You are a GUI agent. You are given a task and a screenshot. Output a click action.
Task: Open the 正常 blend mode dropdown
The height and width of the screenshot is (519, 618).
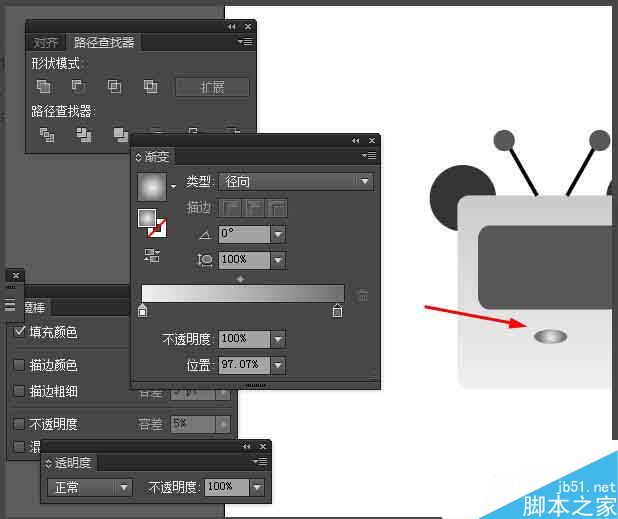click(90, 487)
